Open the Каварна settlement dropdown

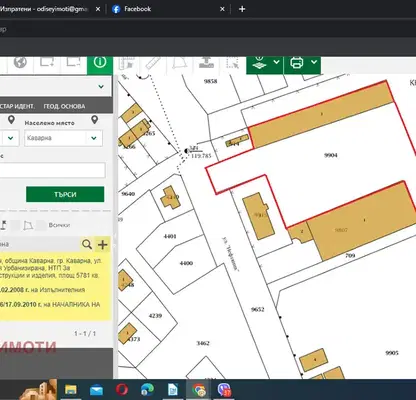[63, 138]
